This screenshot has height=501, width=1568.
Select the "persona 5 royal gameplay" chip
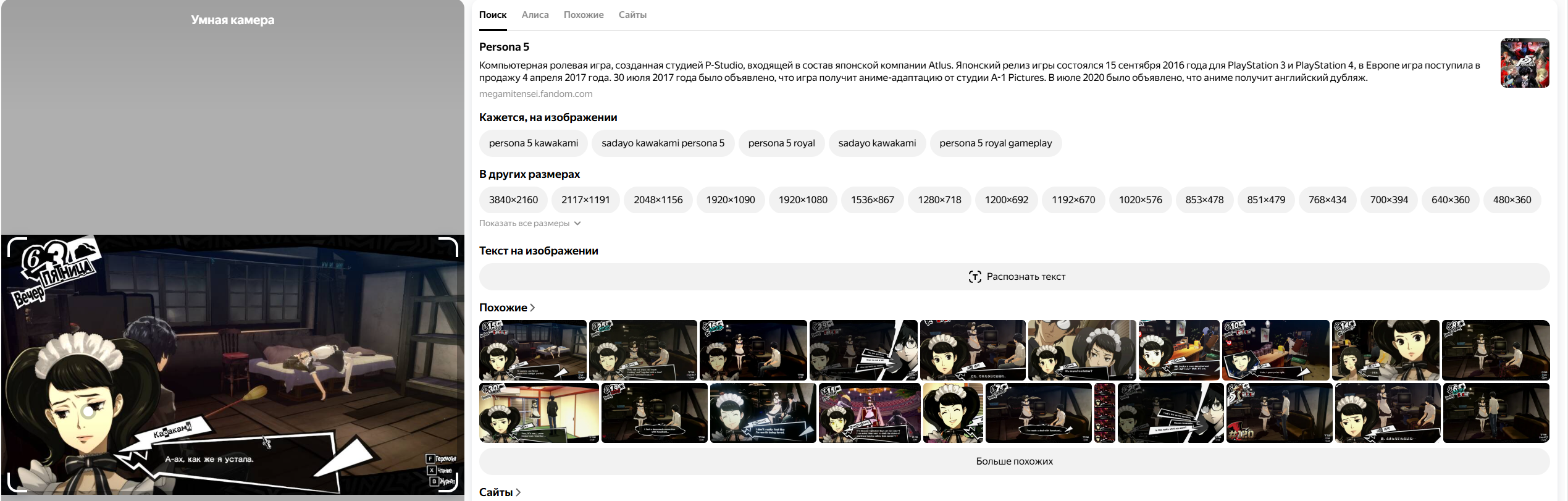996,143
